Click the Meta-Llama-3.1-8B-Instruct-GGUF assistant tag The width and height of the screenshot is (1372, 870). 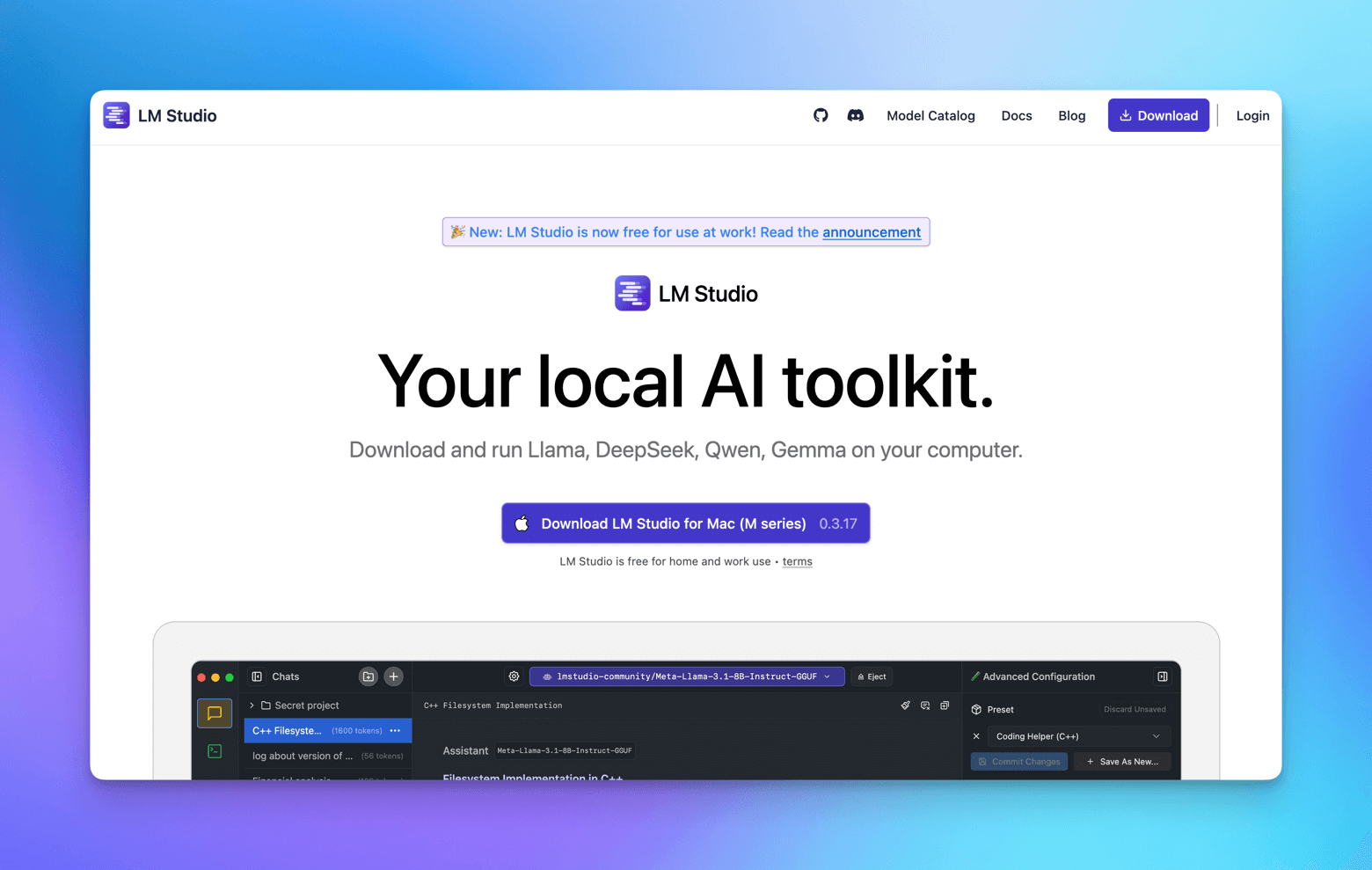[565, 750]
